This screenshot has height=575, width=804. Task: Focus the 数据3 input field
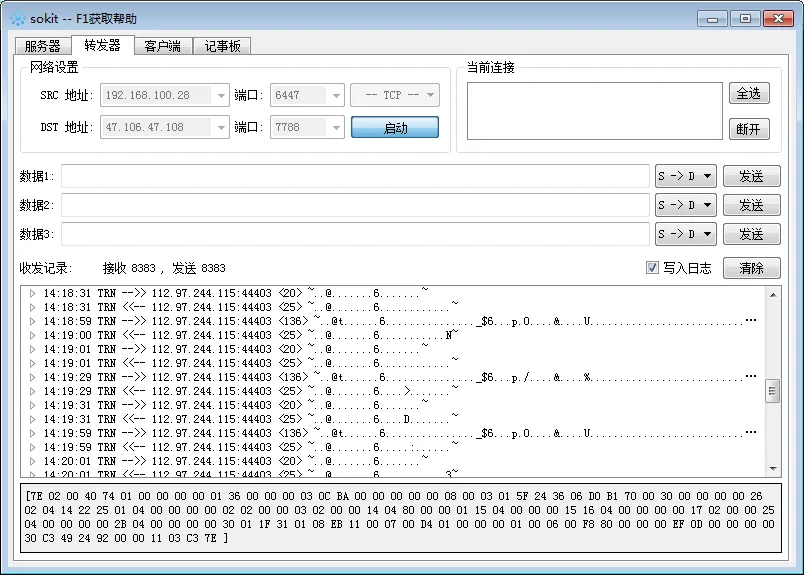click(x=355, y=234)
